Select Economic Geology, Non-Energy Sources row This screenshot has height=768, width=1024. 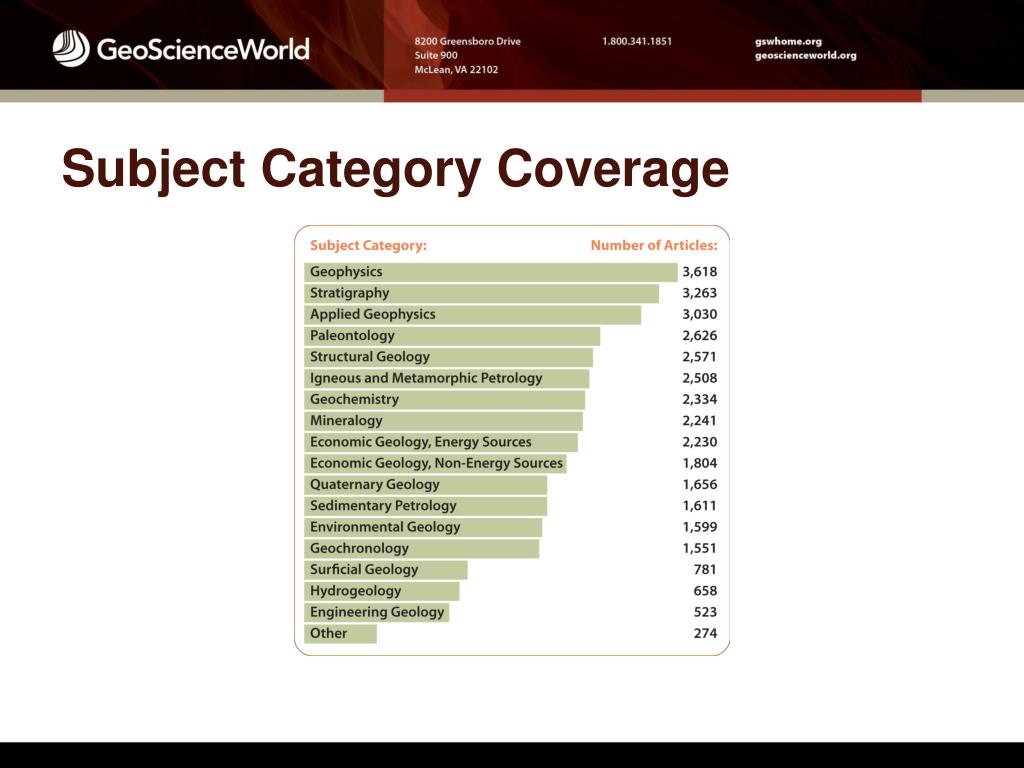coord(436,464)
